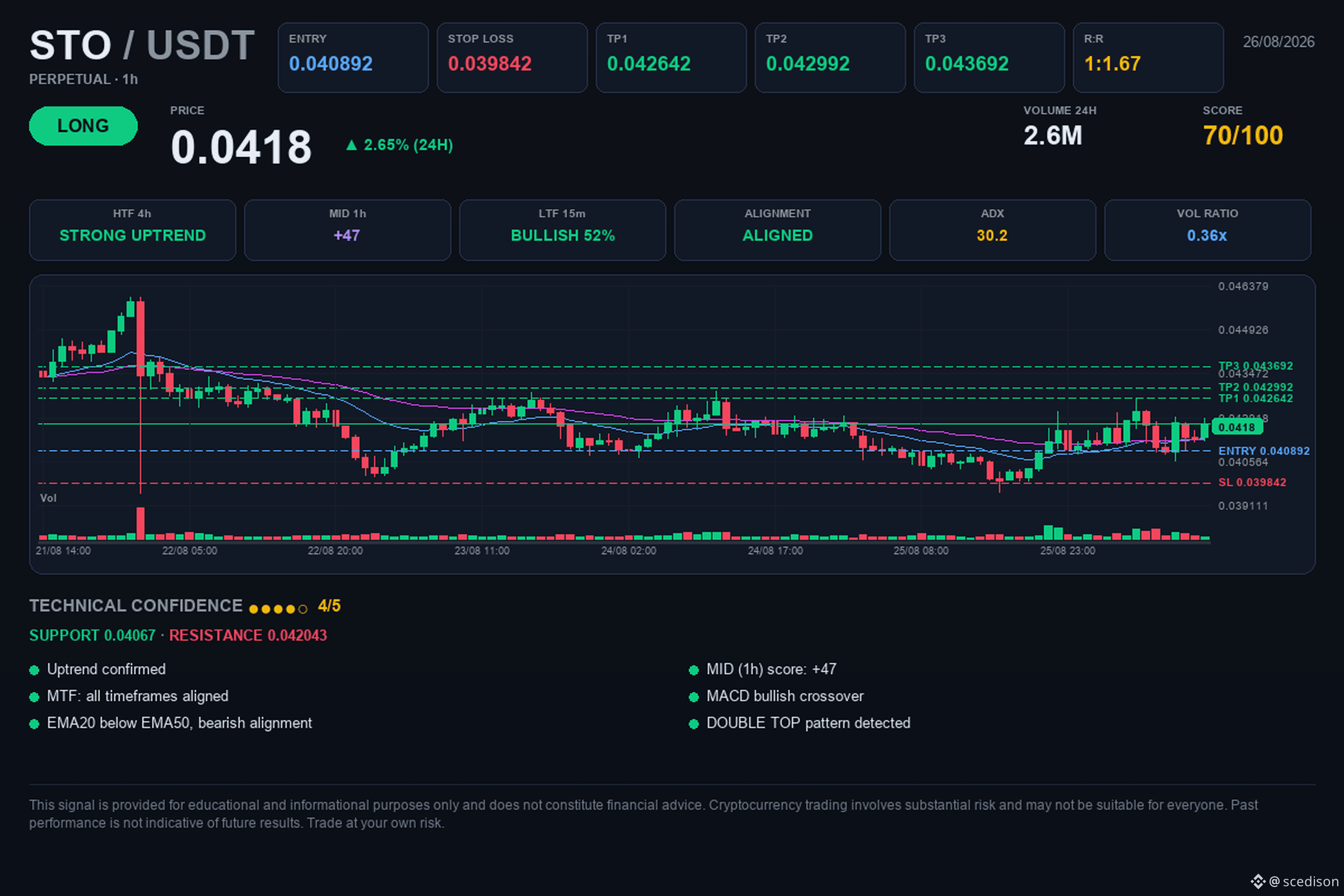Screen dimensions: 1344x896
Task: Click the 21/08 14:00 time axis label
Action: 63,551
